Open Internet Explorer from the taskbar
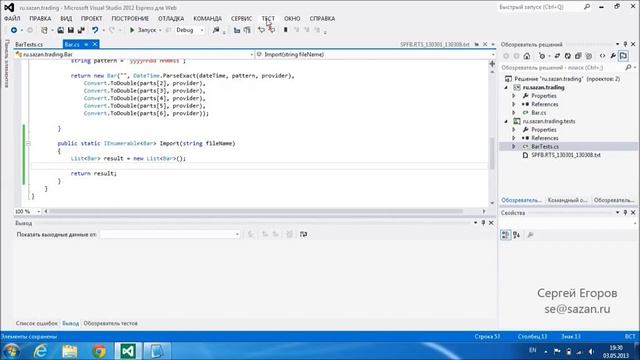 [x=40, y=351]
